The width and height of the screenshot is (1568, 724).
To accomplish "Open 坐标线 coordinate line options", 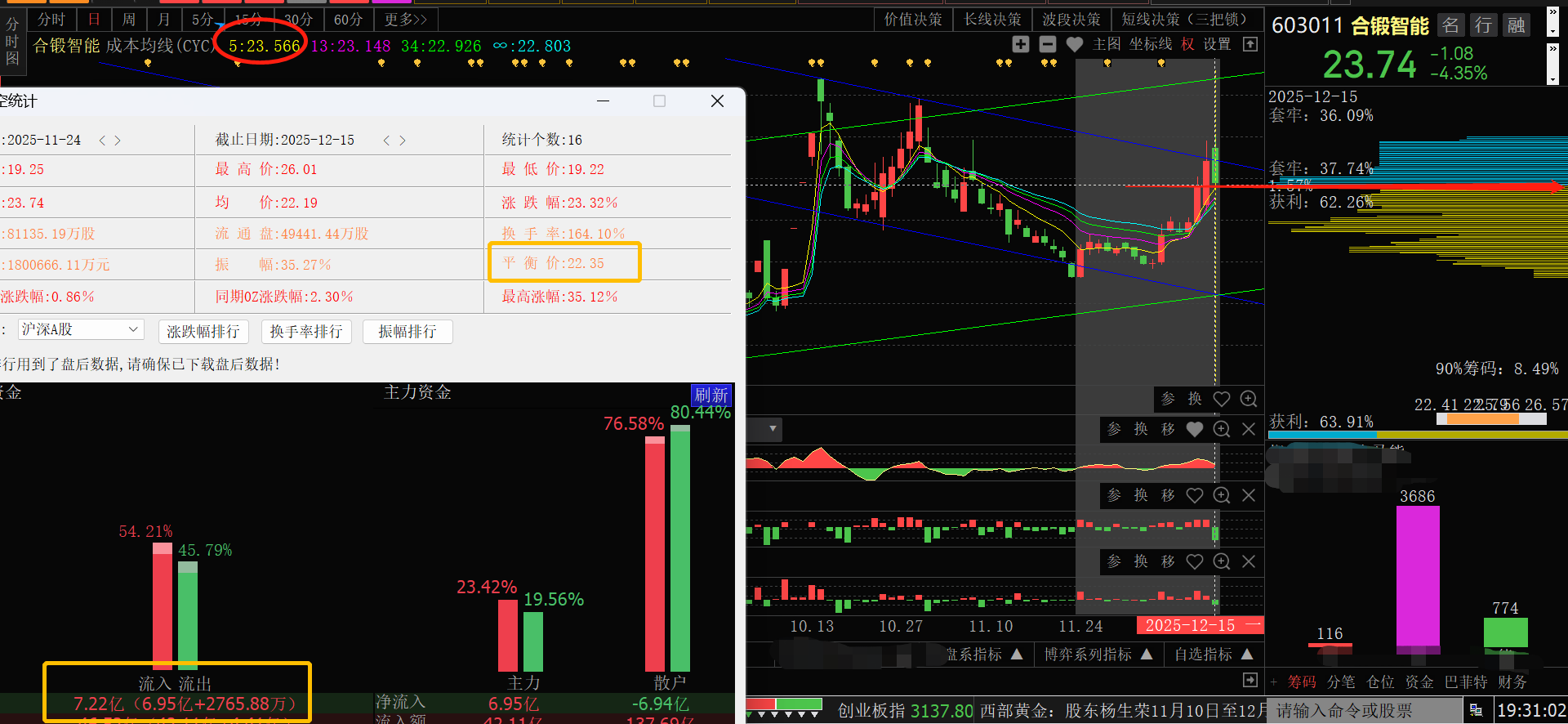I will pos(1151,44).
